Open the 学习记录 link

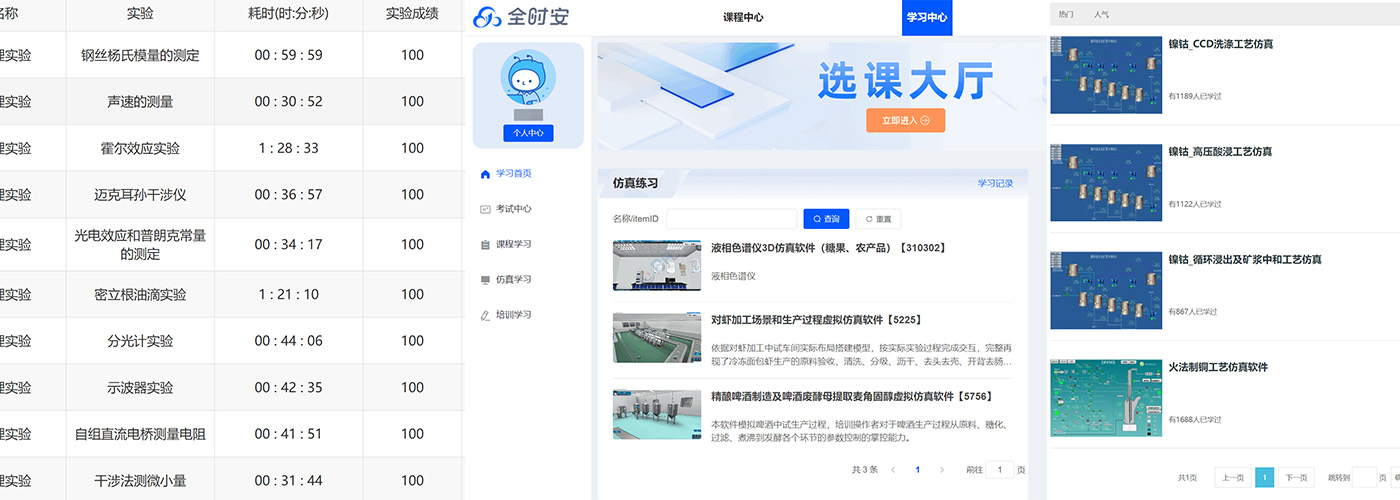[994, 183]
